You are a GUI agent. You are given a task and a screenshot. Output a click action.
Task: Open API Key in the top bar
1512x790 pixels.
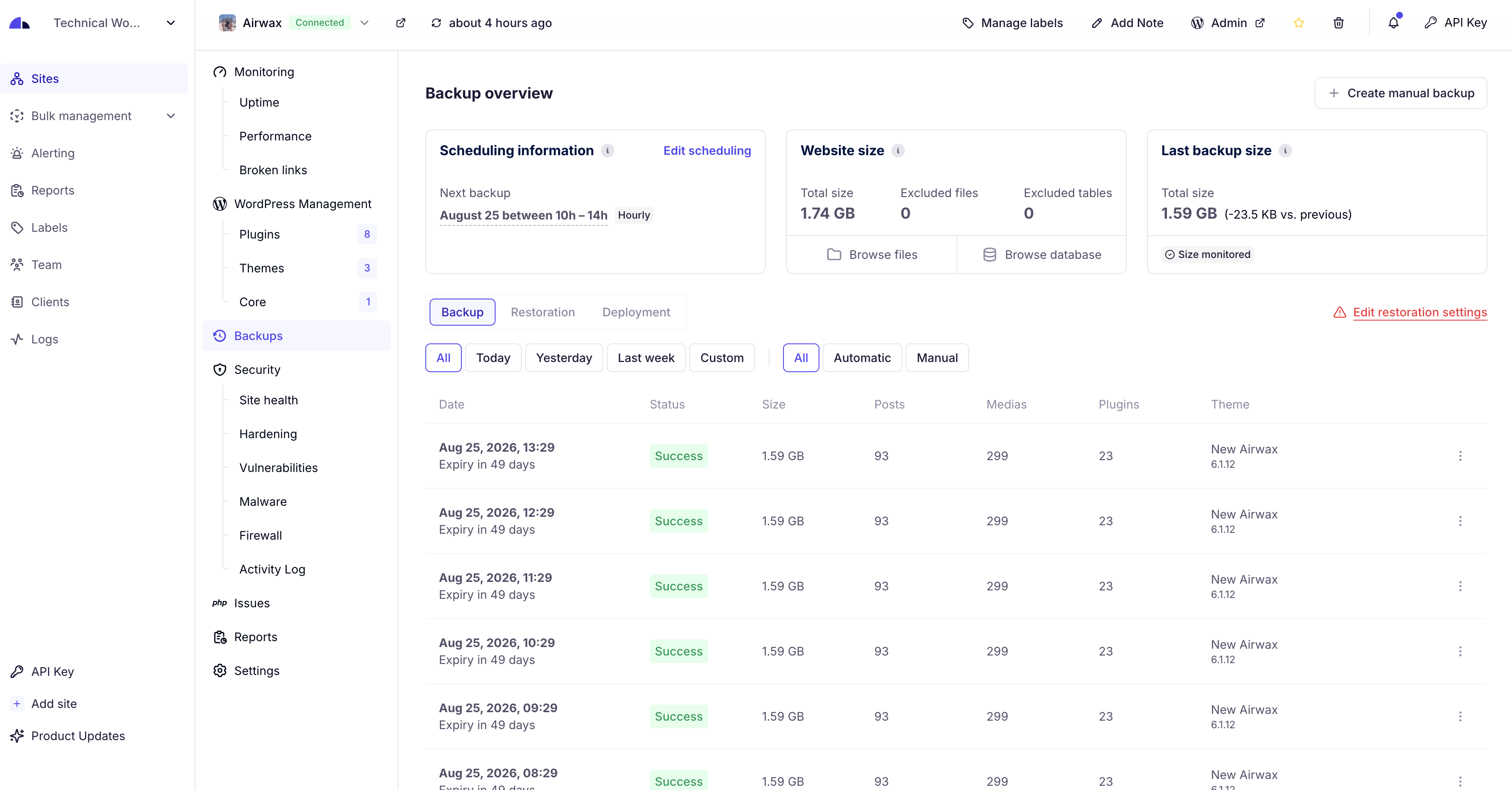click(x=1456, y=23)
